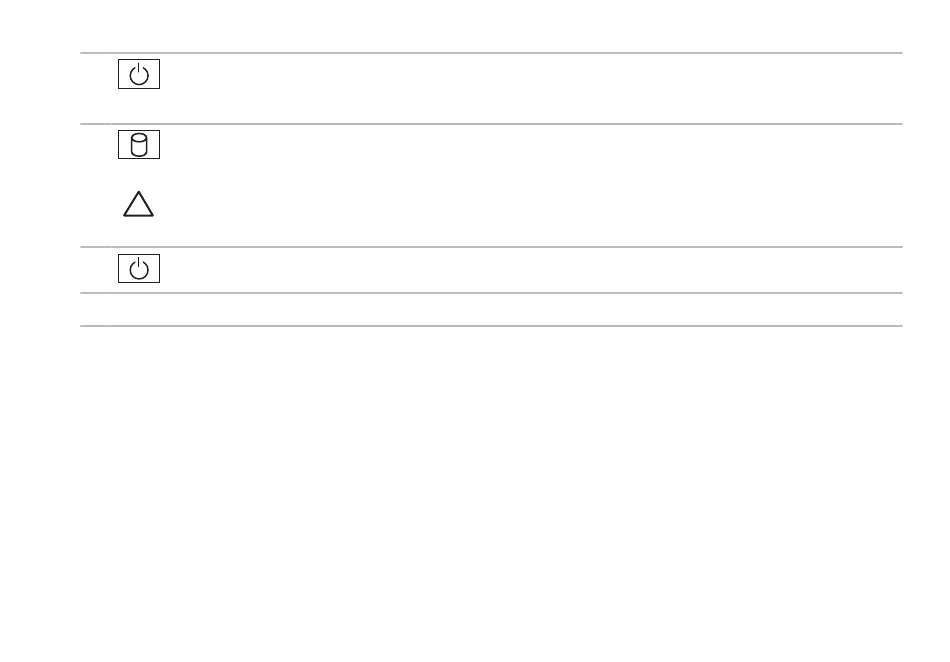Click the power icon in the top row
This screenshot has width=950, height=662.
coord(139,74)
